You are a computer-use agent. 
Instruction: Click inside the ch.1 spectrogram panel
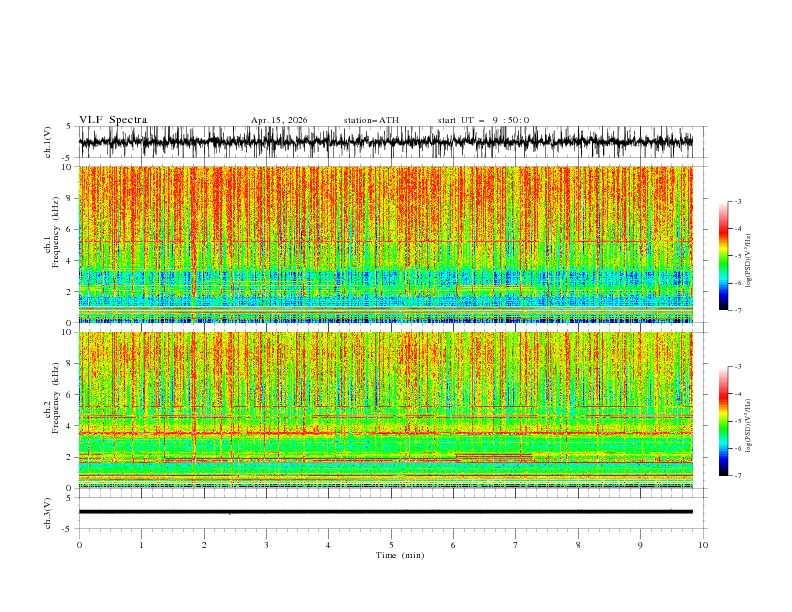[386, 244]
